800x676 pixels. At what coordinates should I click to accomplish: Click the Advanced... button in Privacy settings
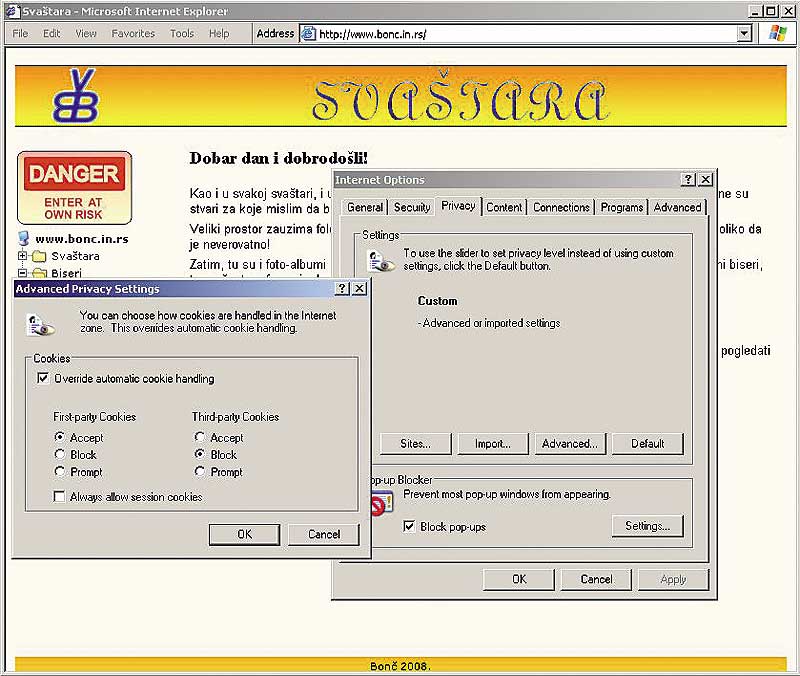point(570,444)
